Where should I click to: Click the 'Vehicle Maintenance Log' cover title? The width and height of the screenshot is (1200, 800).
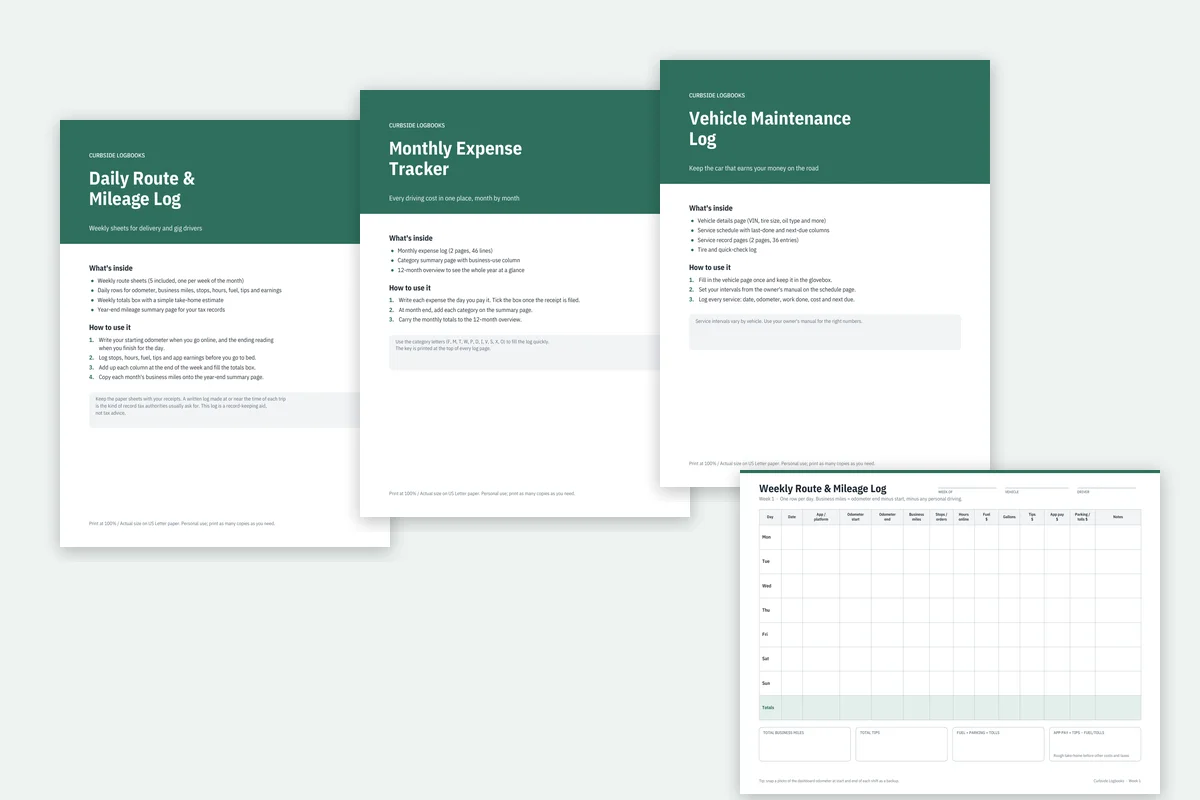(x=770, y=128)
